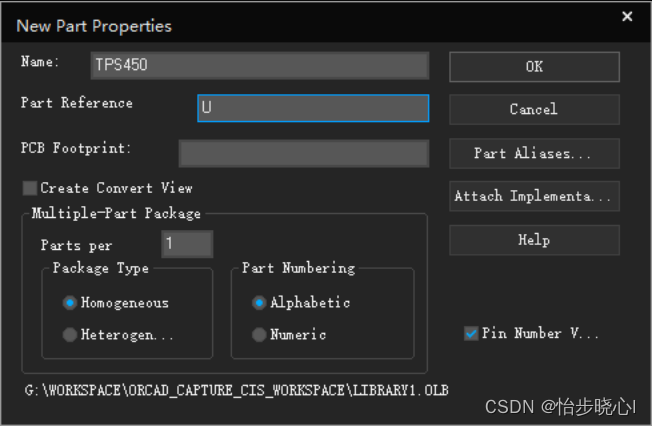Click the OK button
Image resolution: width=652 pixels, height=426 pixels.
(534, 66)
